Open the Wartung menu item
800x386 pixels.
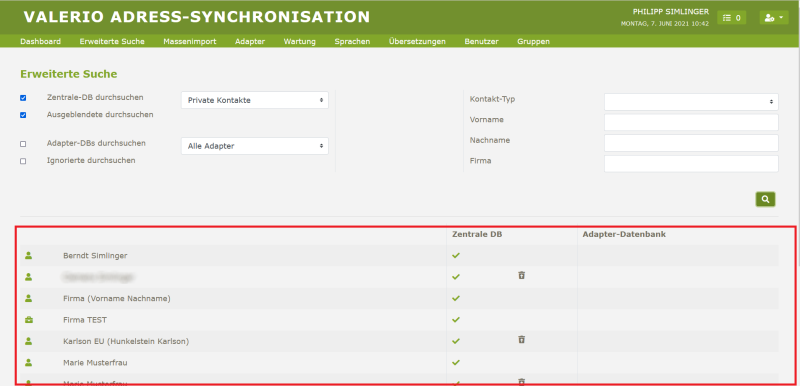click(x=300, y=42)
